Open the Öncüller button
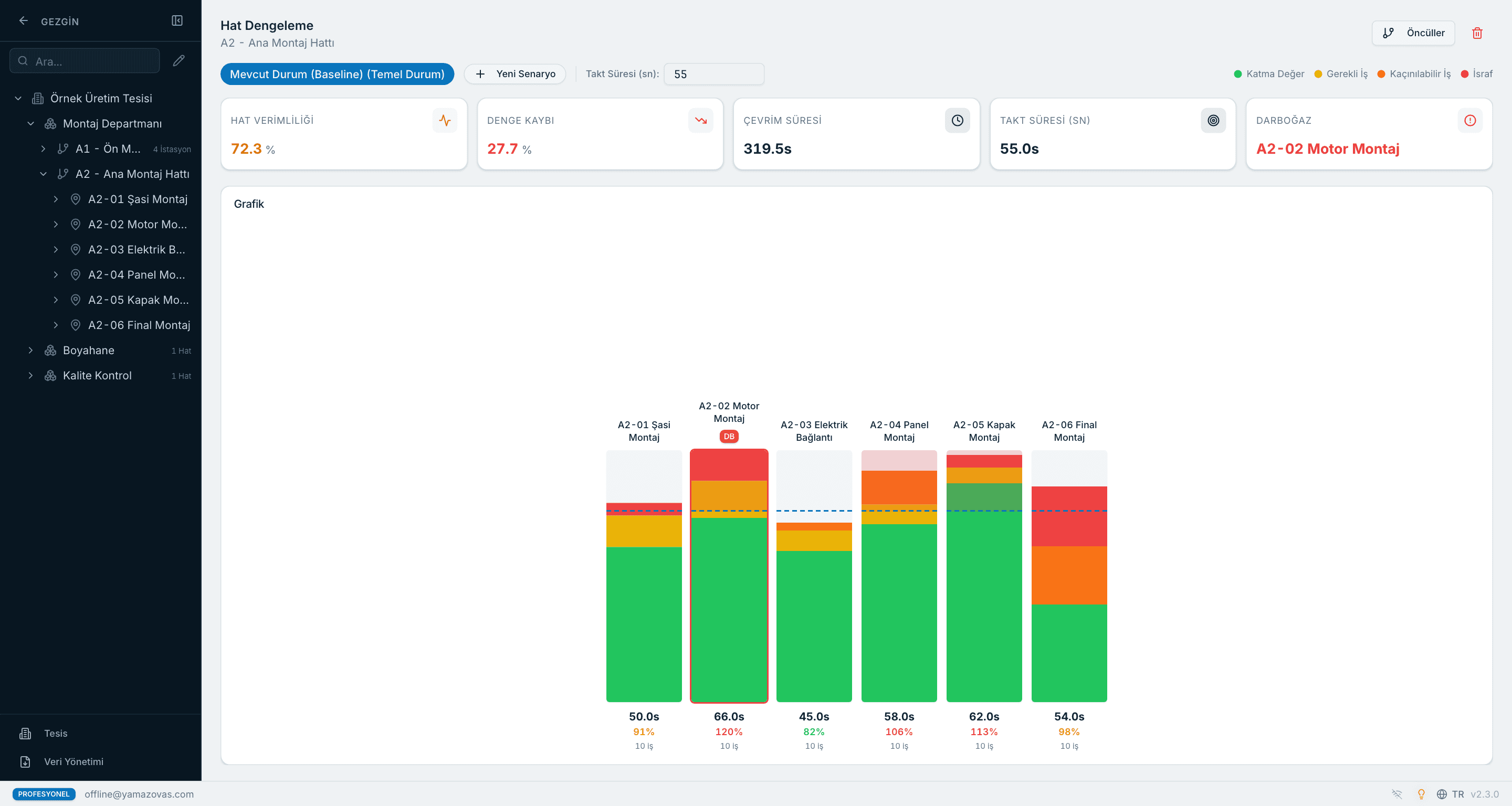Viewport: 1512px width, 806px height. coord(1413,33)
